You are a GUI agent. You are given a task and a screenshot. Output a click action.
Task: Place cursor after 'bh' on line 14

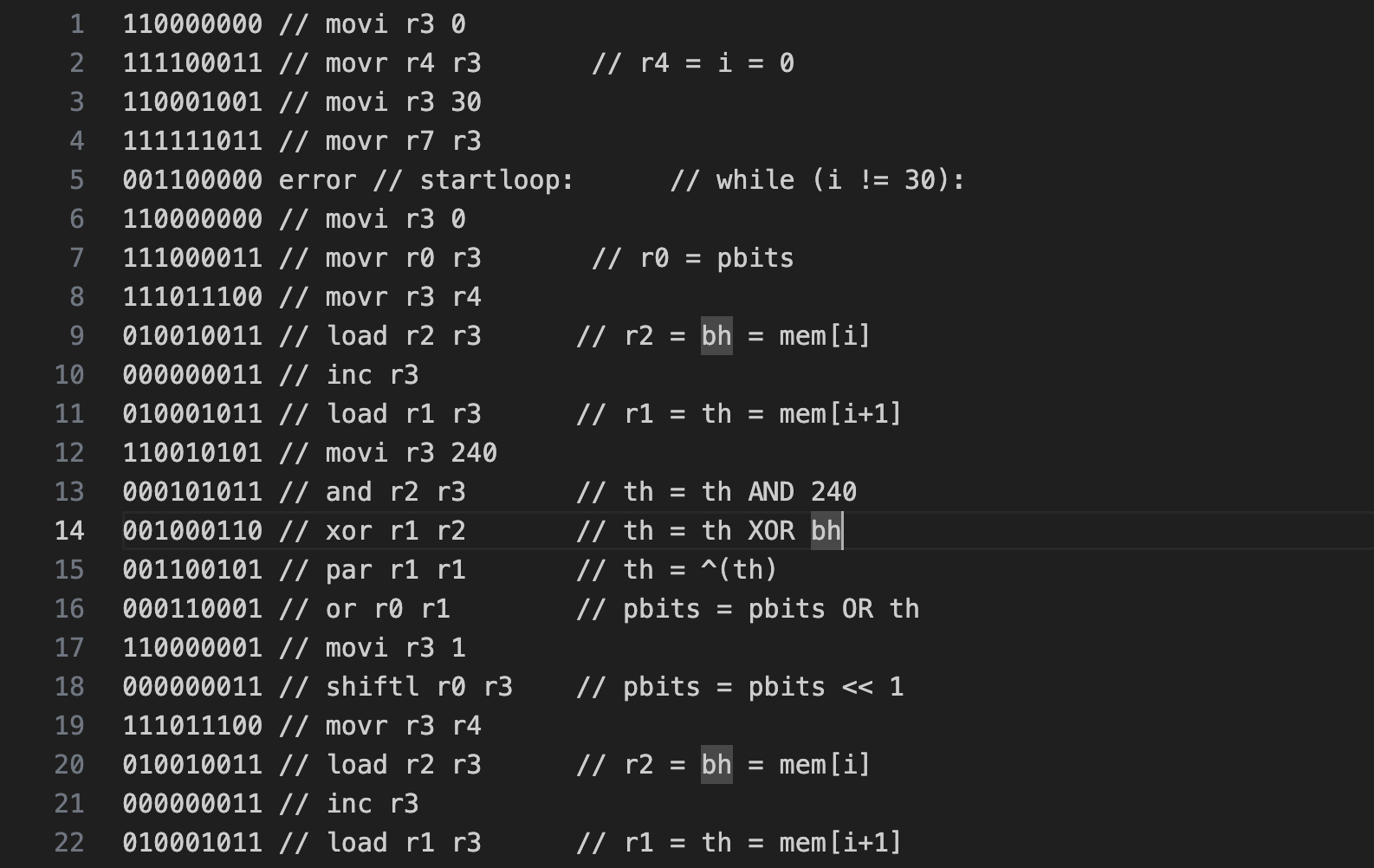842,531
